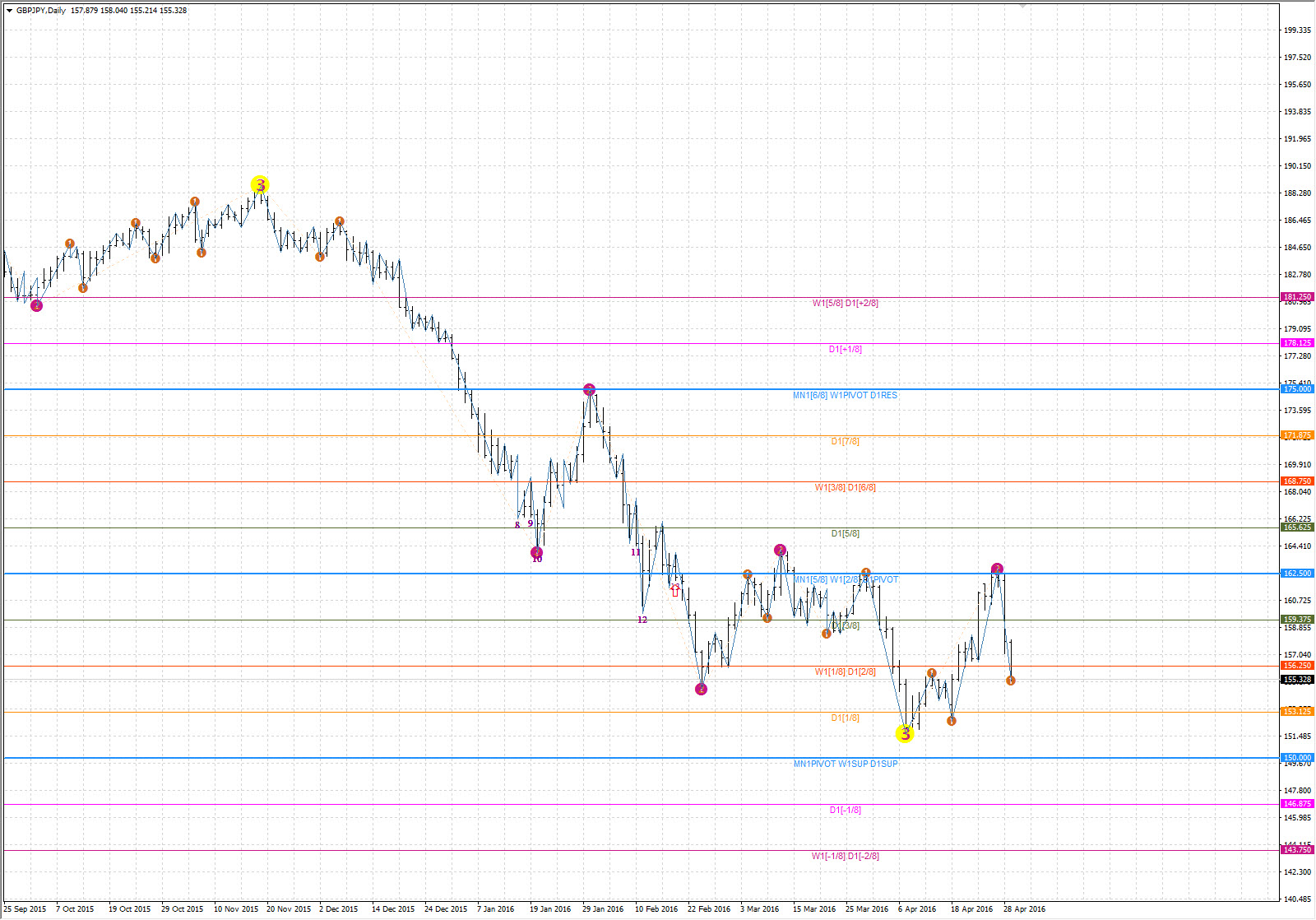Select the magenta 2 marker on the 175.000 line
This screenshot has width=1316, height=920.
pos(589,389)
